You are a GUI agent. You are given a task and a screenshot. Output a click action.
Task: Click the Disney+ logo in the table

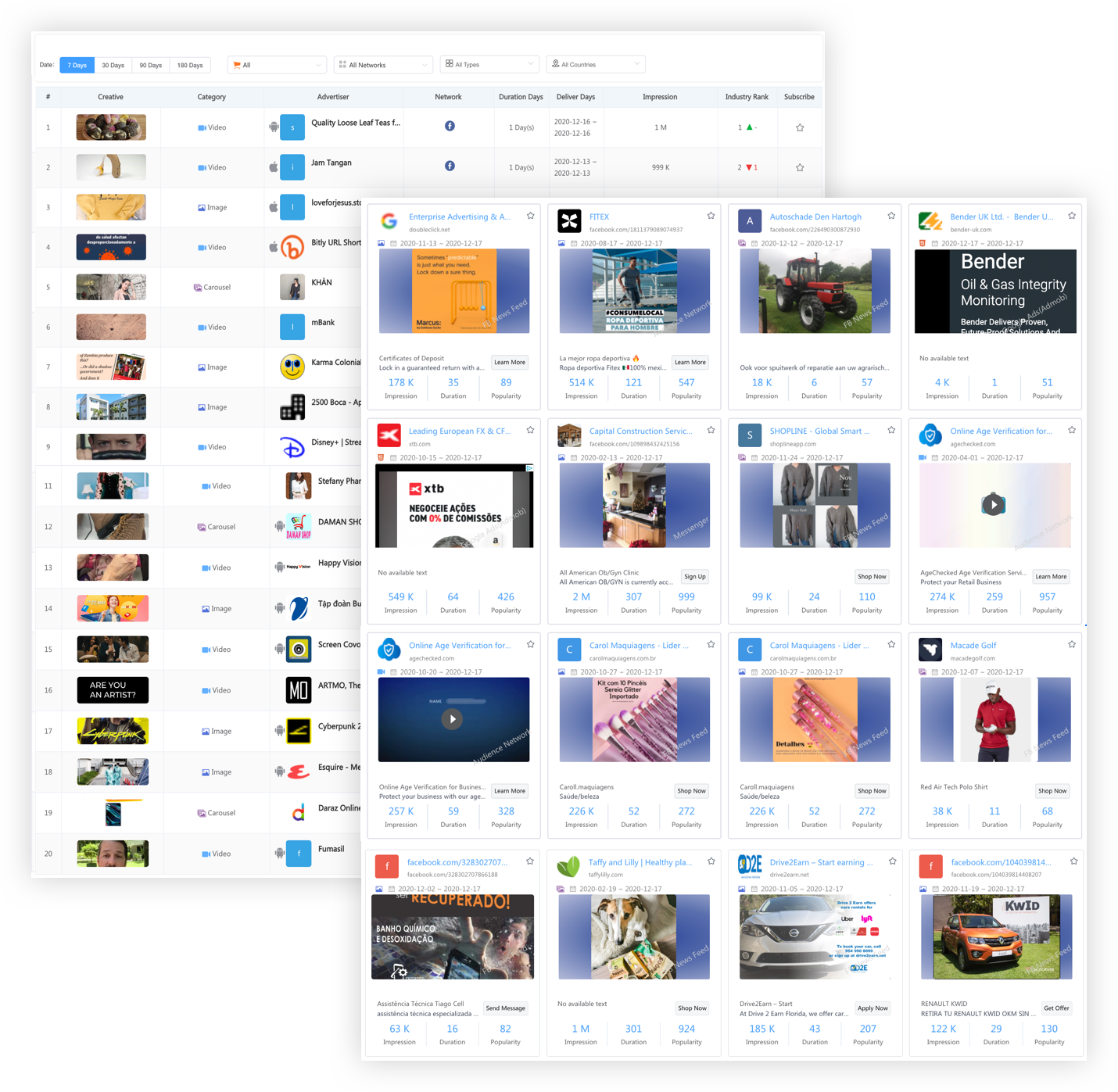click(292, 447)
